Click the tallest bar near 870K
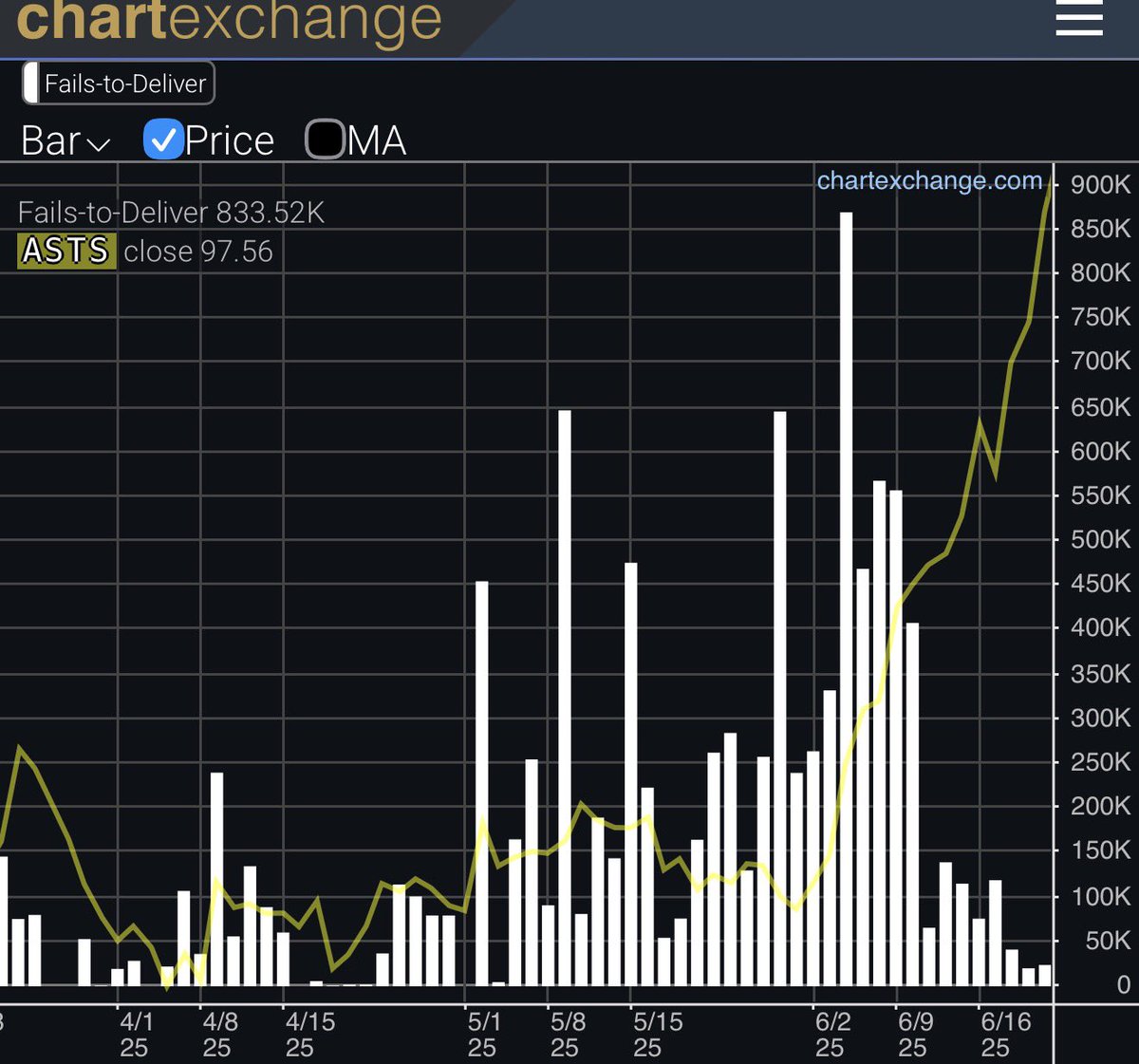This screenshot has height=1064, width=1139. [x=846, y=599]
